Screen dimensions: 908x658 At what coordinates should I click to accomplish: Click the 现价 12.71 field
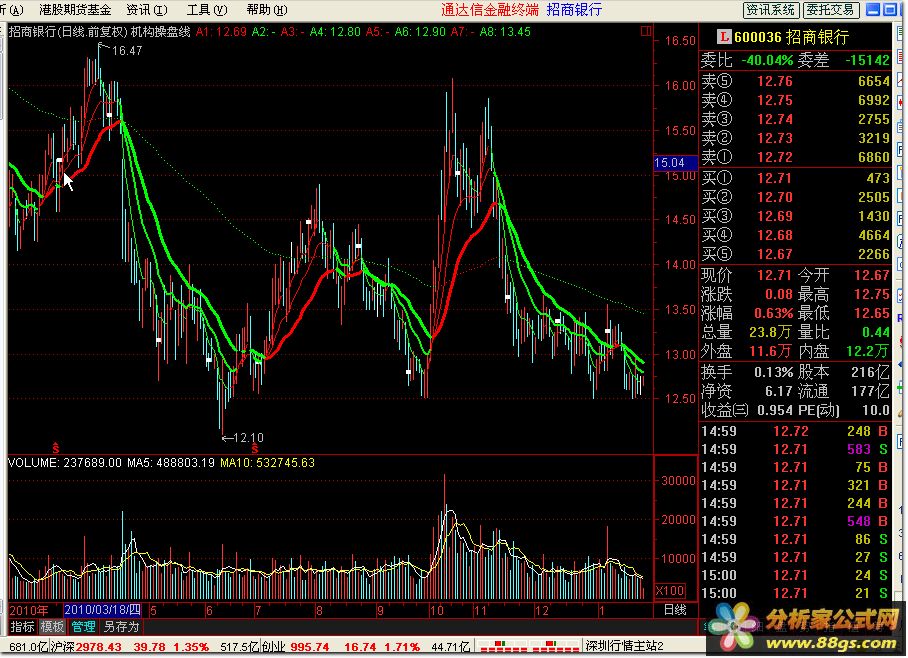[746, 275]
